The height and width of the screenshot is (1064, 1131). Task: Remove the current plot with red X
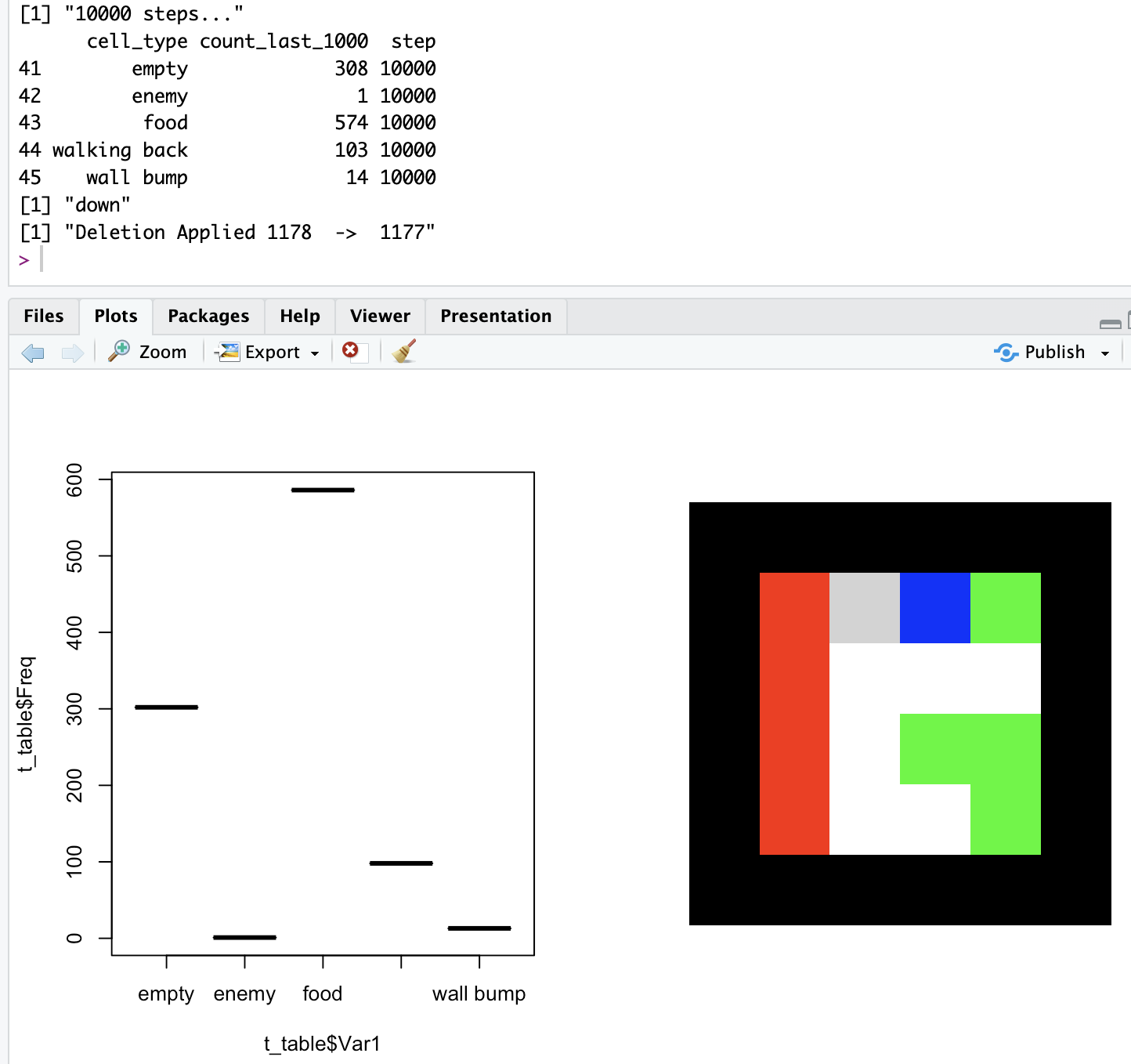click(350, 351)
